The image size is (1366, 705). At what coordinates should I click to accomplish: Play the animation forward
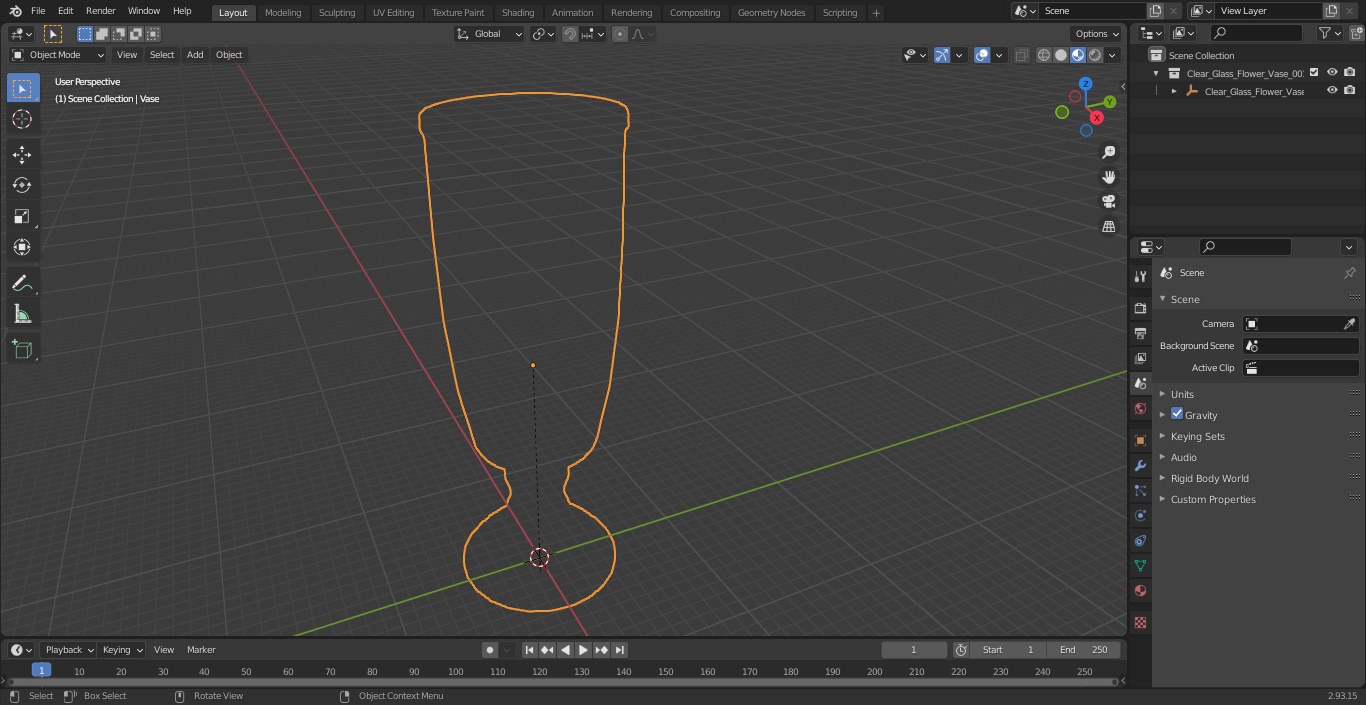pyautogui.click(x=583, y=650)
